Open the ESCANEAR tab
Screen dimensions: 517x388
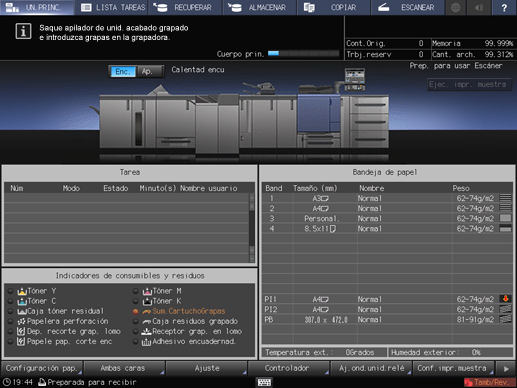pos(408,7)
